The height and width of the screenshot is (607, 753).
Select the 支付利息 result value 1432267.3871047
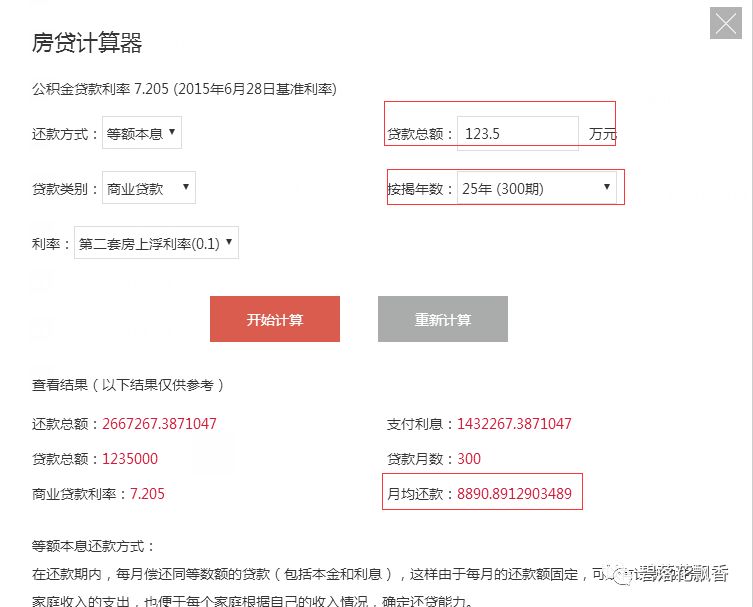[514, 424]
